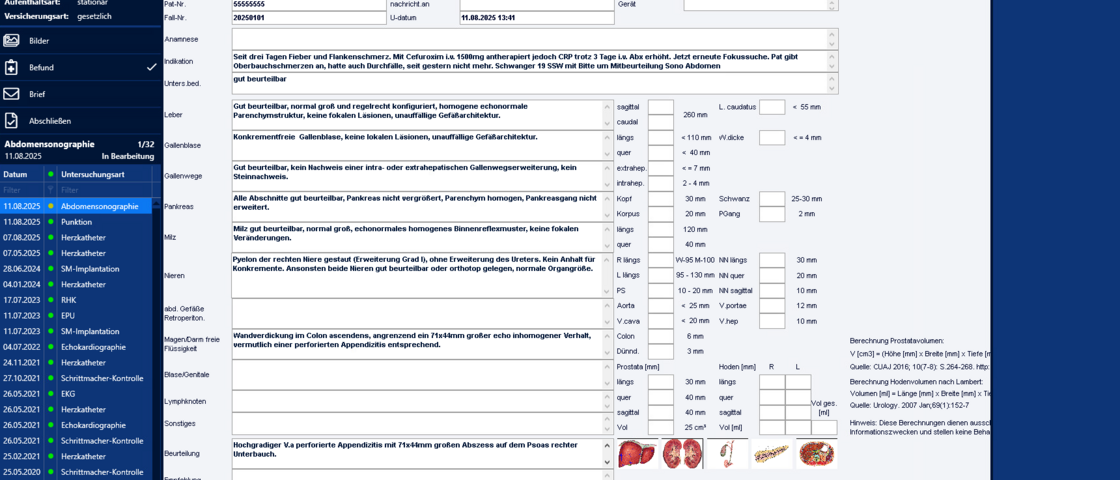Click the L. caudatus measurement box
This screenshot has height=480, width=1120.
[x=772, y=107]
